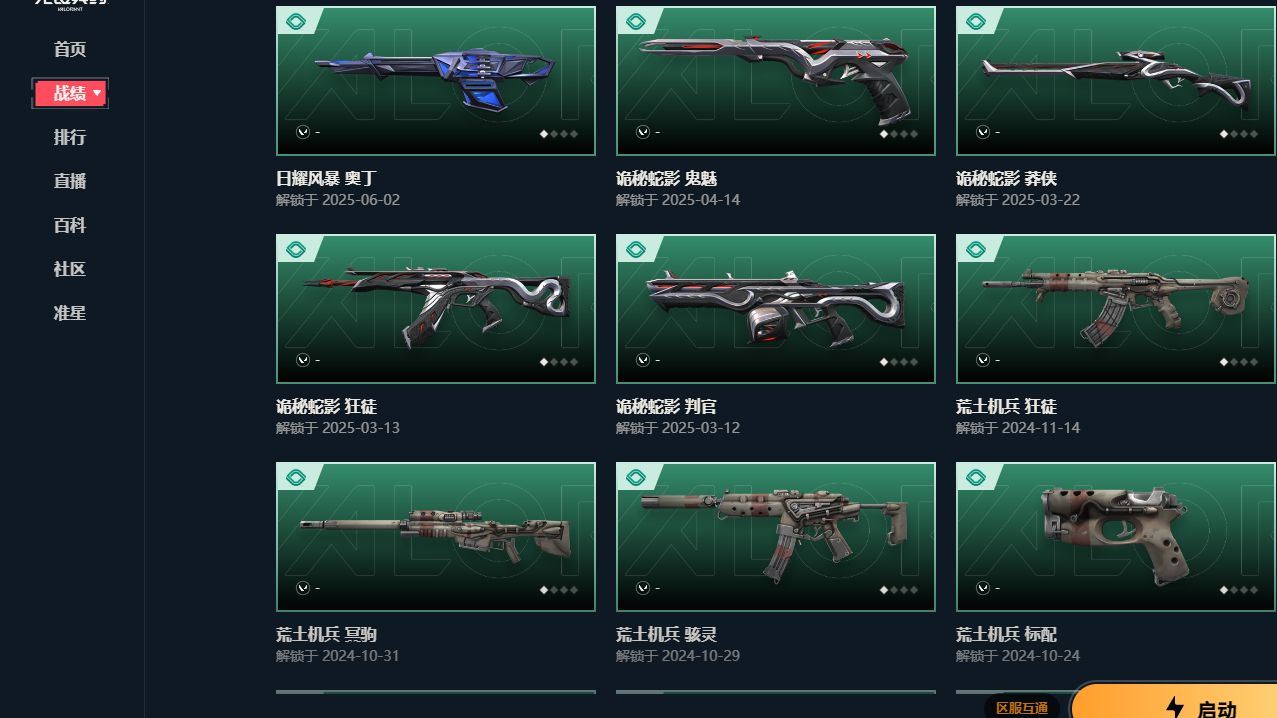Navigate to 百科 in the sidebar
Viewport: 1277px width, 718px height.
pos(70,225)
